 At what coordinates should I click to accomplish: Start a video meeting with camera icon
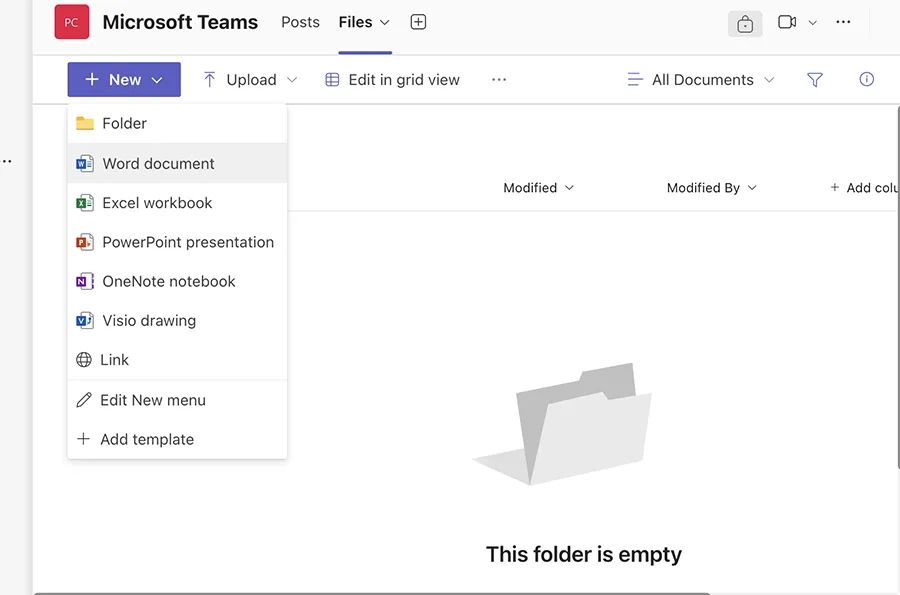tap(787, 22)
